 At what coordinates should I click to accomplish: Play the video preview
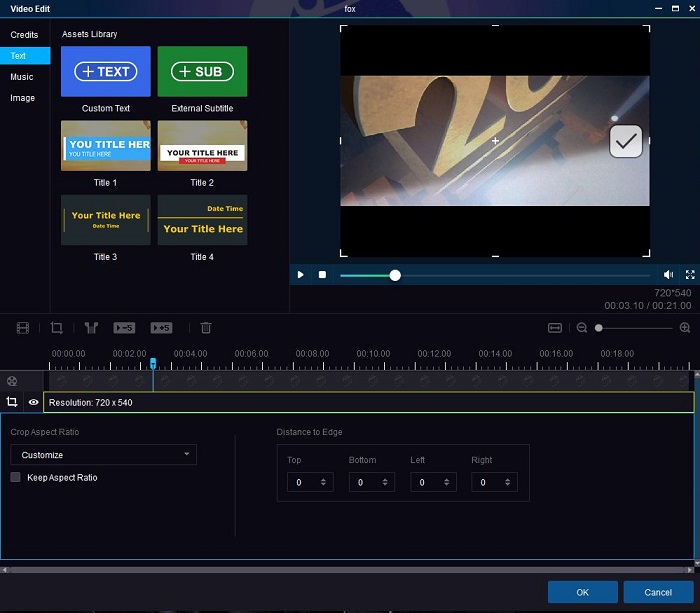(300, 275)
